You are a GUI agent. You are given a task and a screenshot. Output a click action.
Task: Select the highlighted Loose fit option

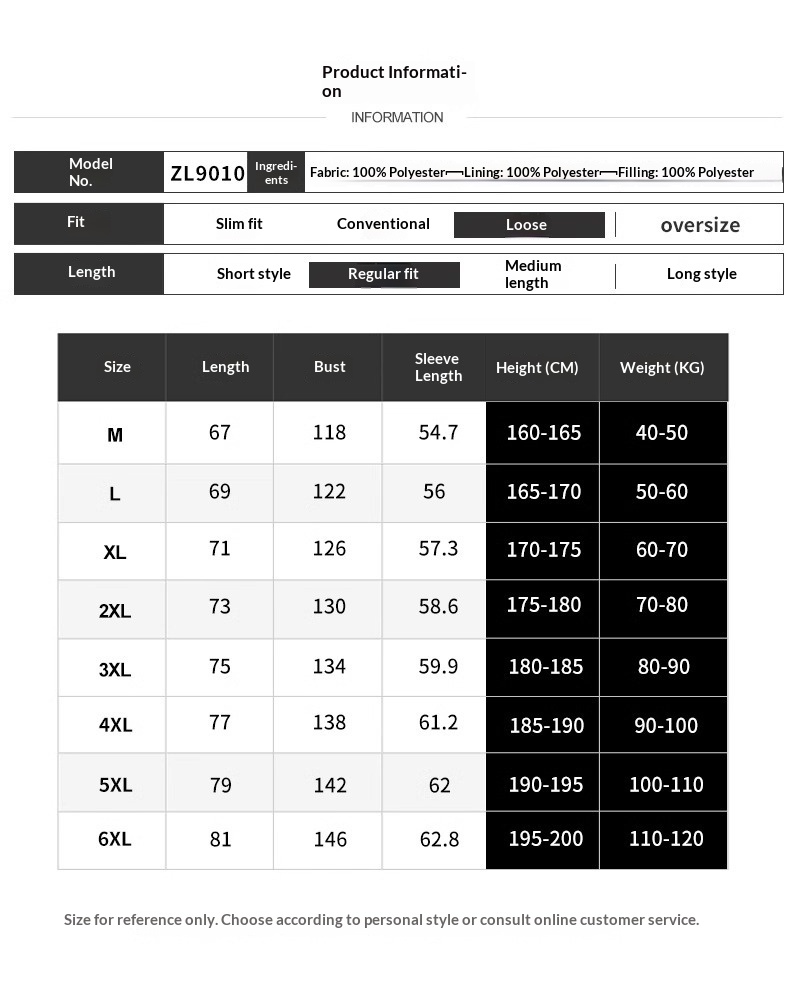(528, 225)
